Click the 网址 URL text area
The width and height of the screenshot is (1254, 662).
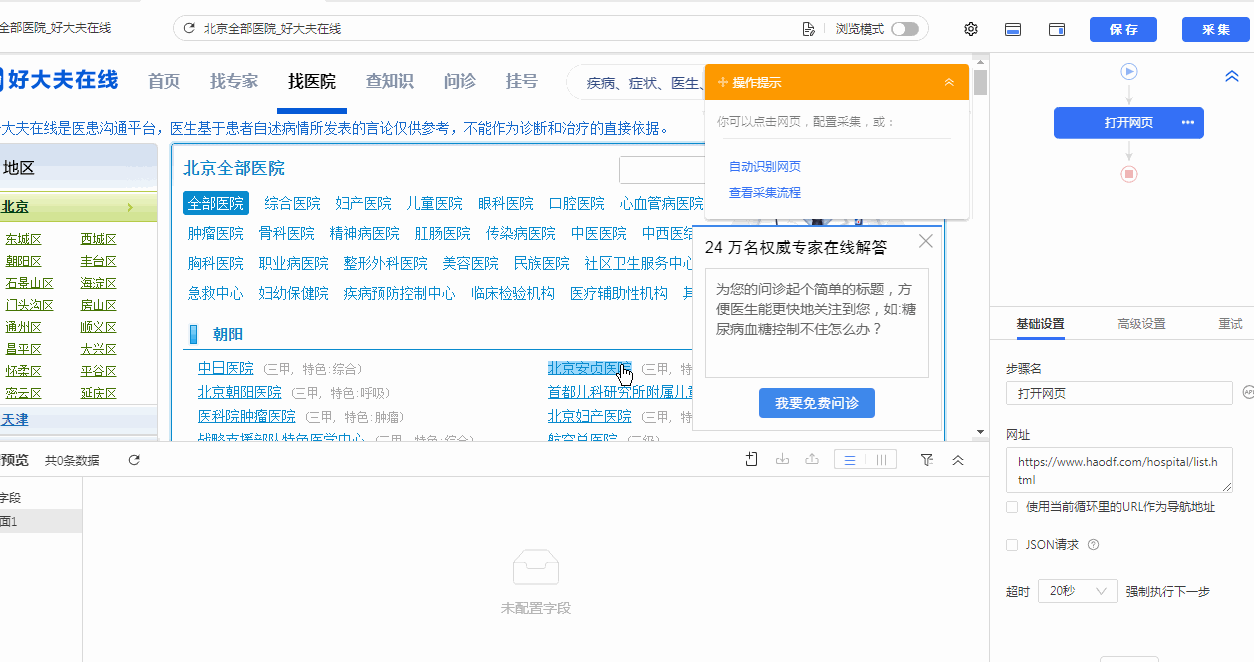point(1120,470)
